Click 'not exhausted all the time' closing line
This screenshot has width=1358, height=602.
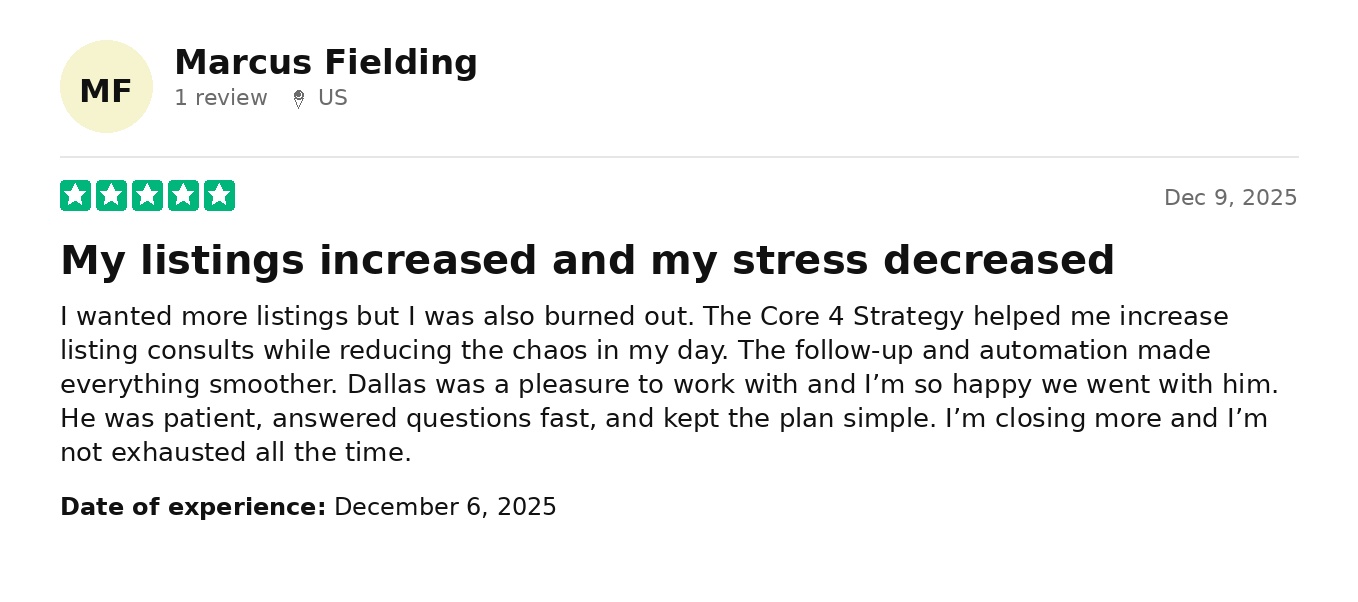click(x=236, y=453)
